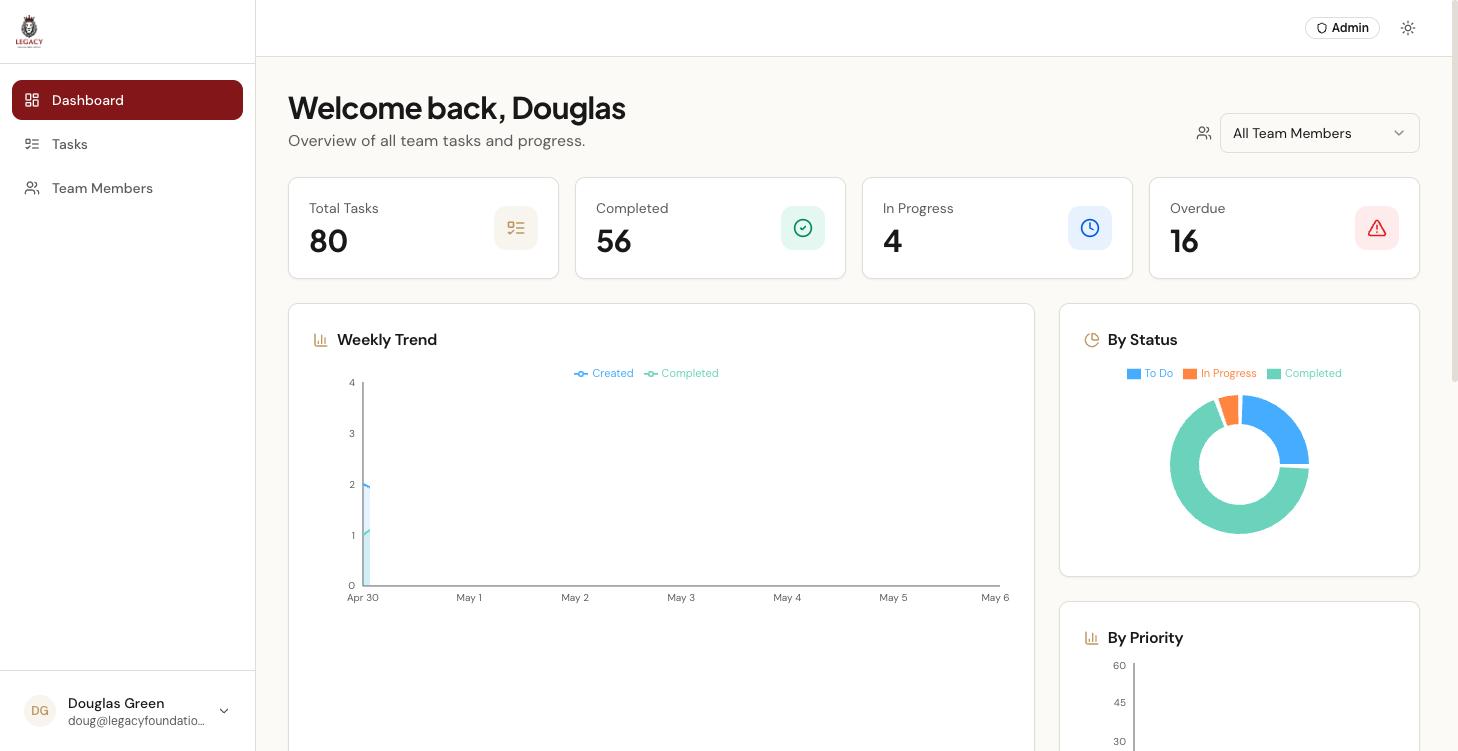Toggle the Created series in legend
The image size is (1458, 751).
[603, 373]
